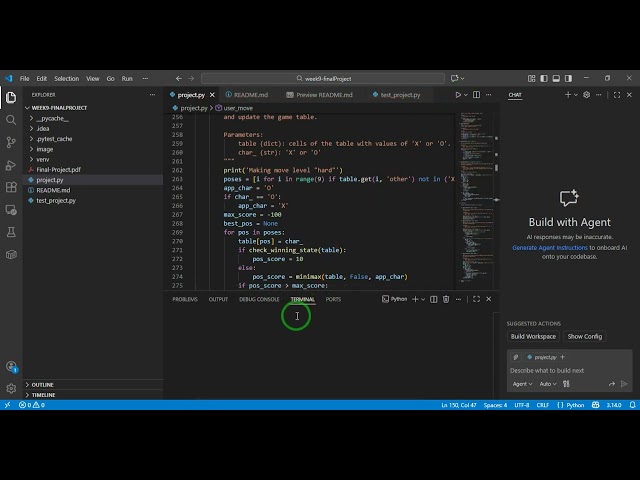Toggle the primary side bar layout button

coord(543,78)
